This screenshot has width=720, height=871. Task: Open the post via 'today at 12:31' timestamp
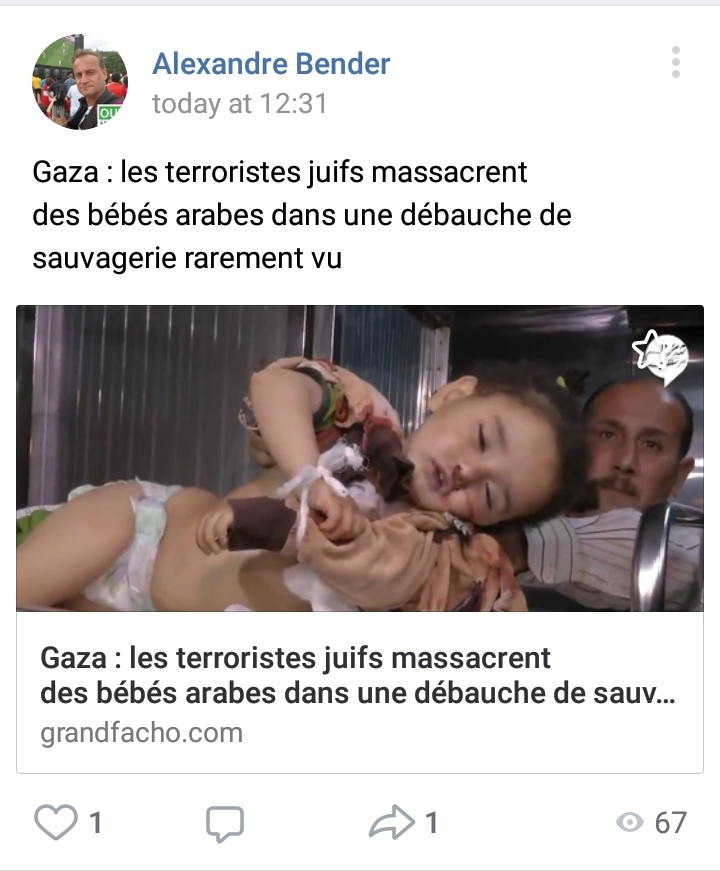(240, 104)
